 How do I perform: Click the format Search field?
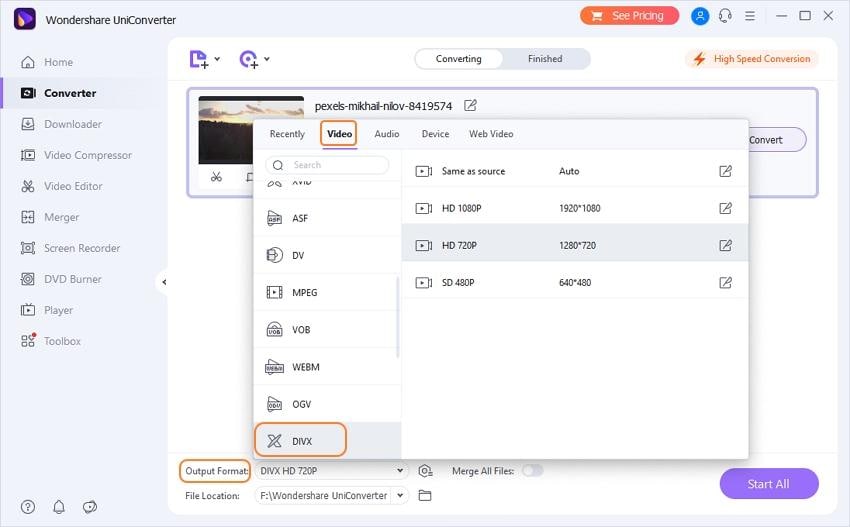pyautogui.click(x=327, y=165)
